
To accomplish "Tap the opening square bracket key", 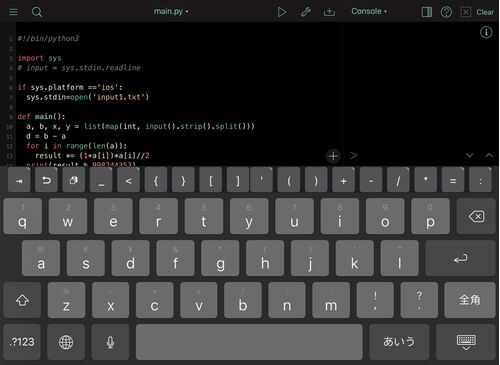I will click(x=210, y=180).
